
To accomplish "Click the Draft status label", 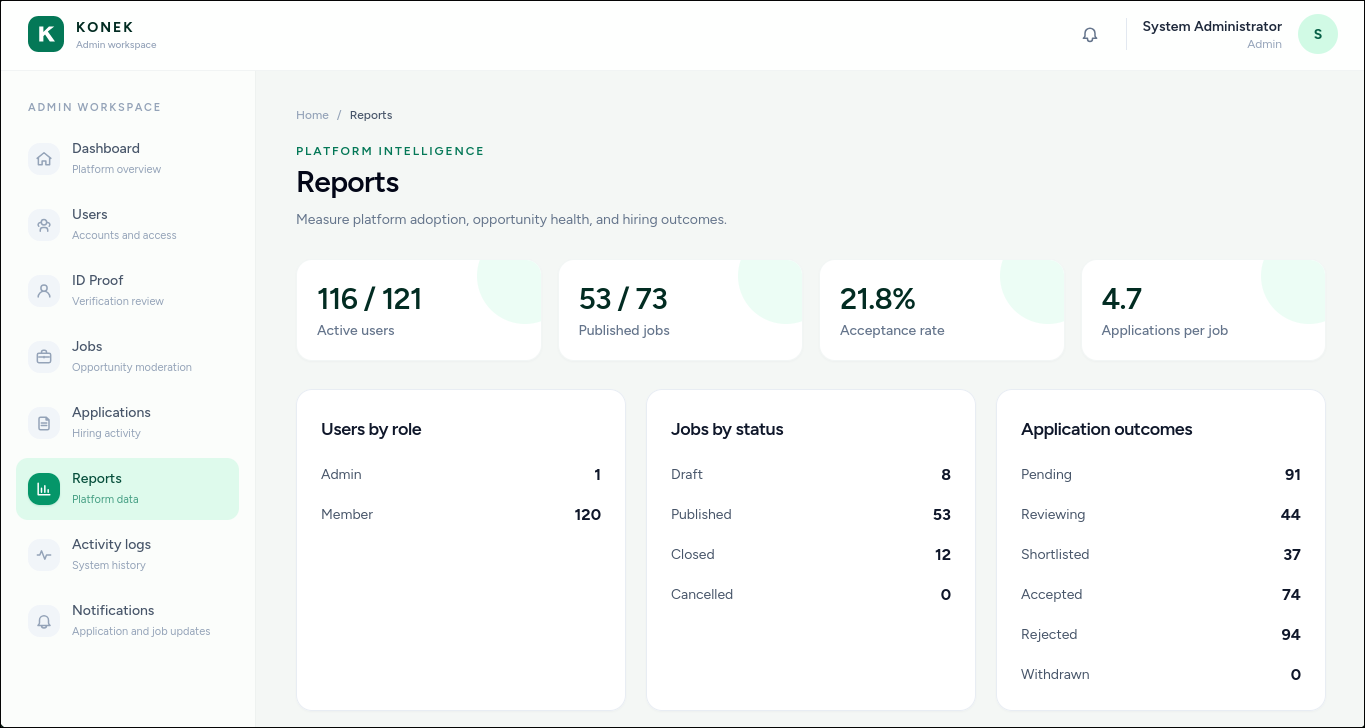I will point(687,474).
